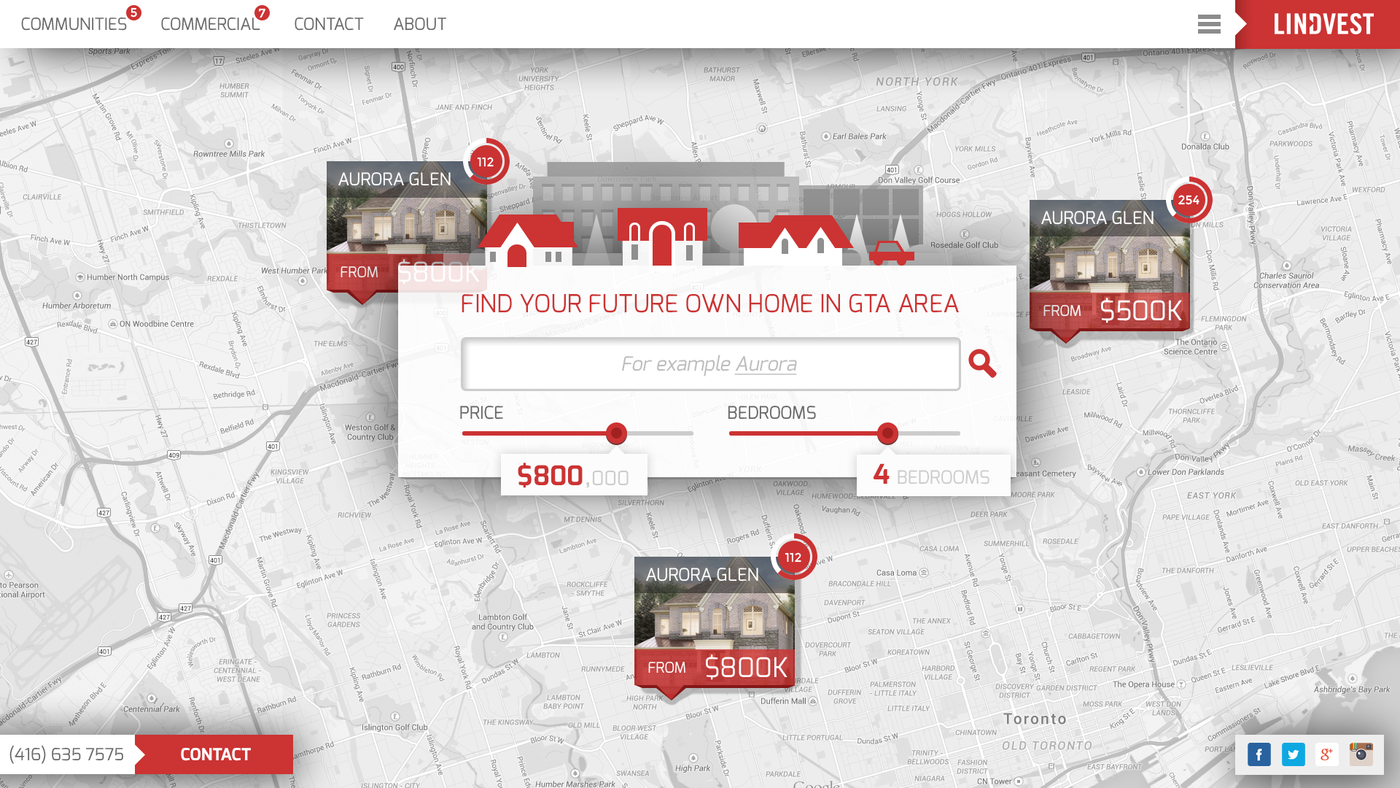Click the phone number (416) 635 7575

[x=67, y=753]
